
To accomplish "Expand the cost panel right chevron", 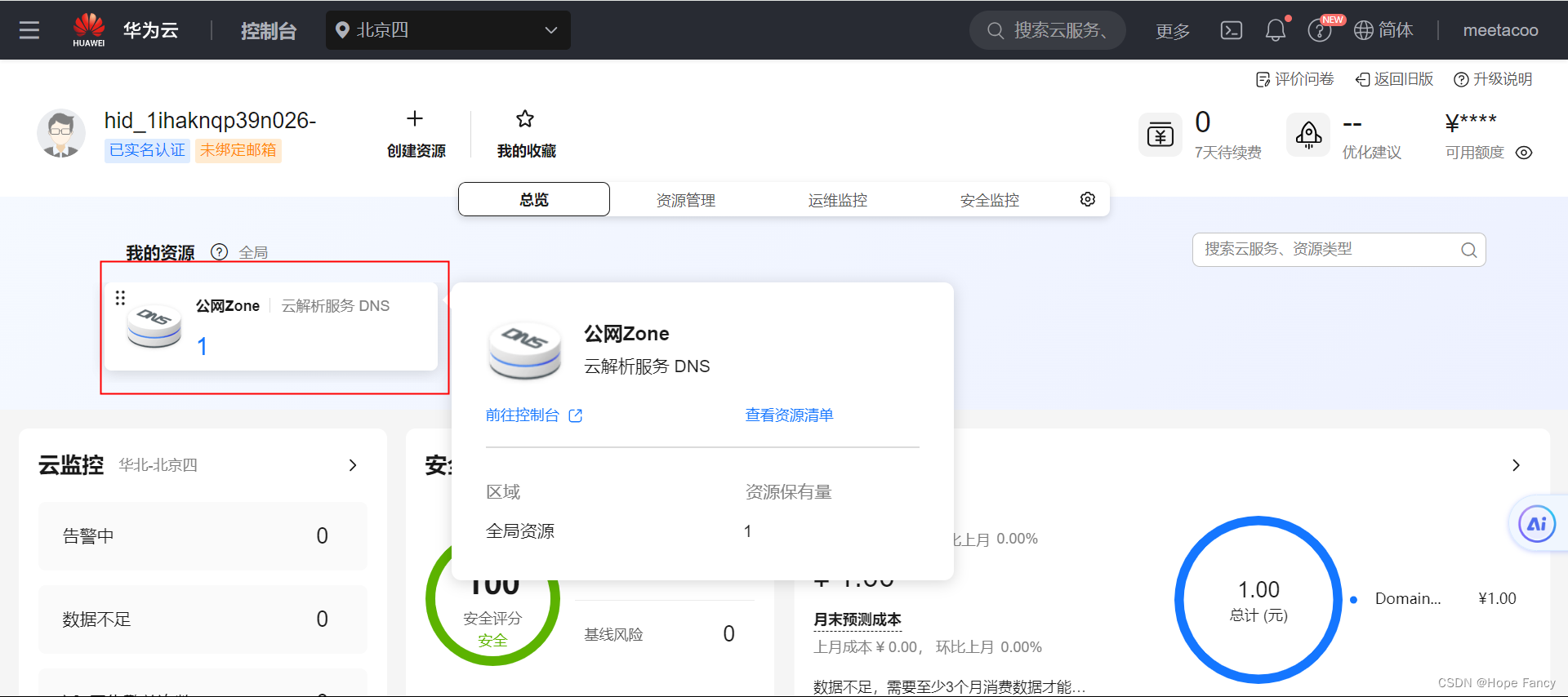I will [x=1516, y=465].
